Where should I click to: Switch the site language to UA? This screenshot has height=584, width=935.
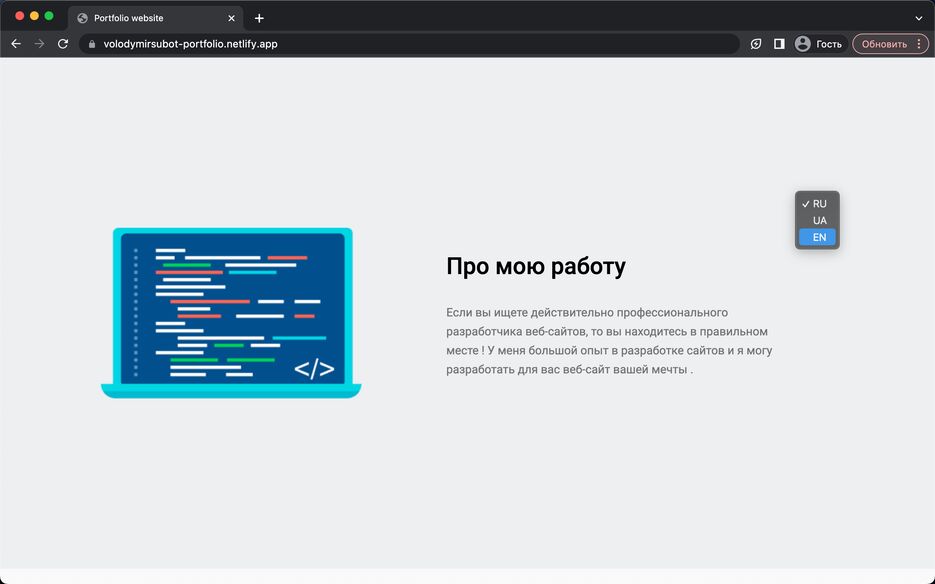(817, 220)
